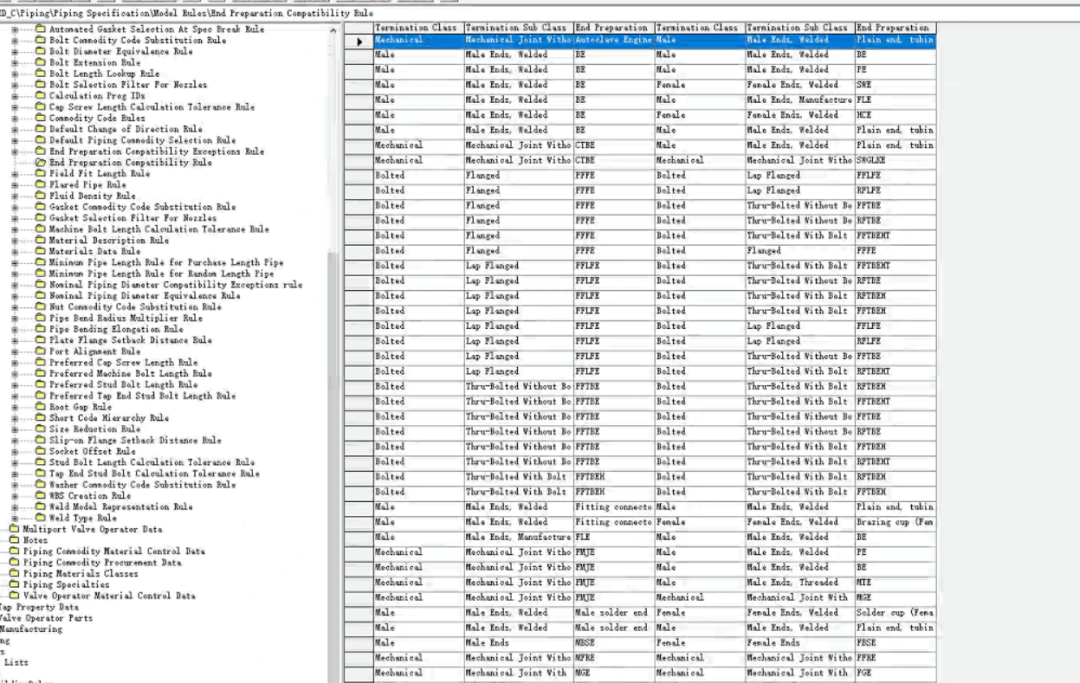Select the FFRE end preparation cell
This screenshot has width=1080, height=683.
tap(895, 658)
